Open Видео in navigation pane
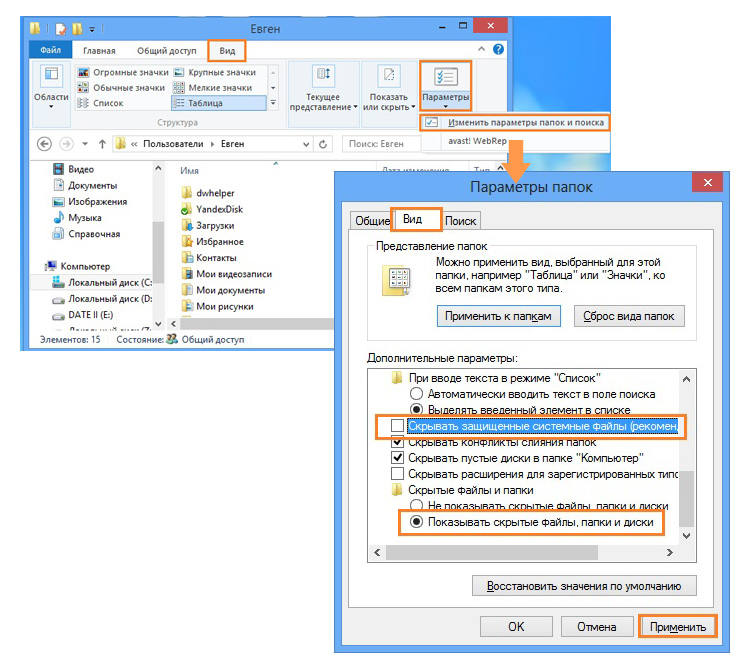Image resolution: width=752 pixels, height=668 pixels. pyautogui.click(x=73, y=169)
